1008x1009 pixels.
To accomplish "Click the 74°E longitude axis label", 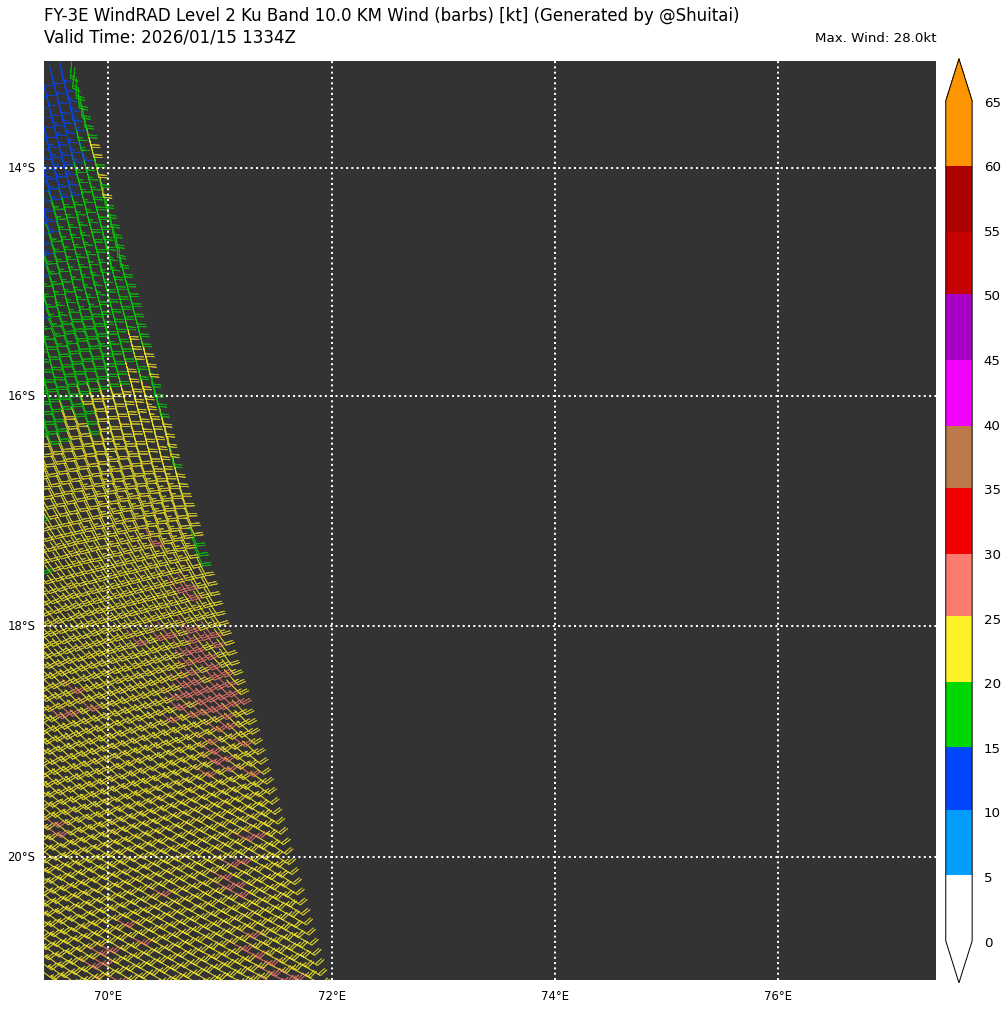I will click(555, 996).
